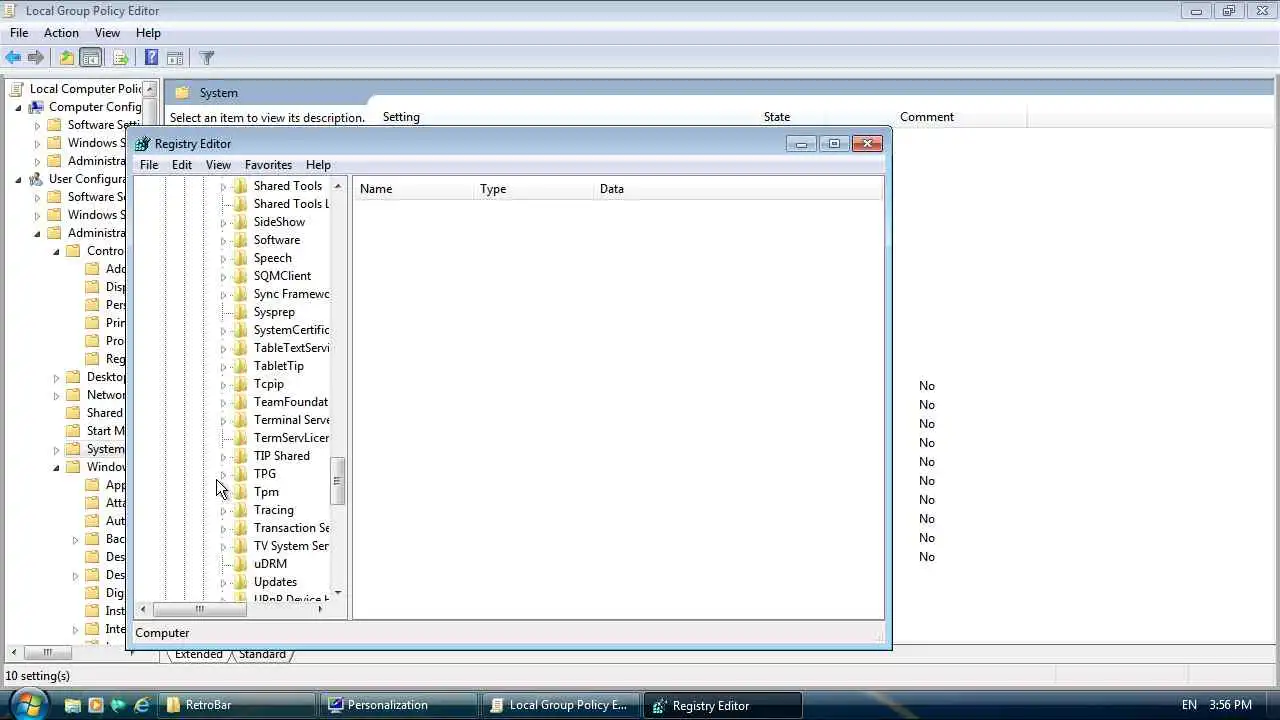Click the Computer Configuration node icon

tap(36, 107)
